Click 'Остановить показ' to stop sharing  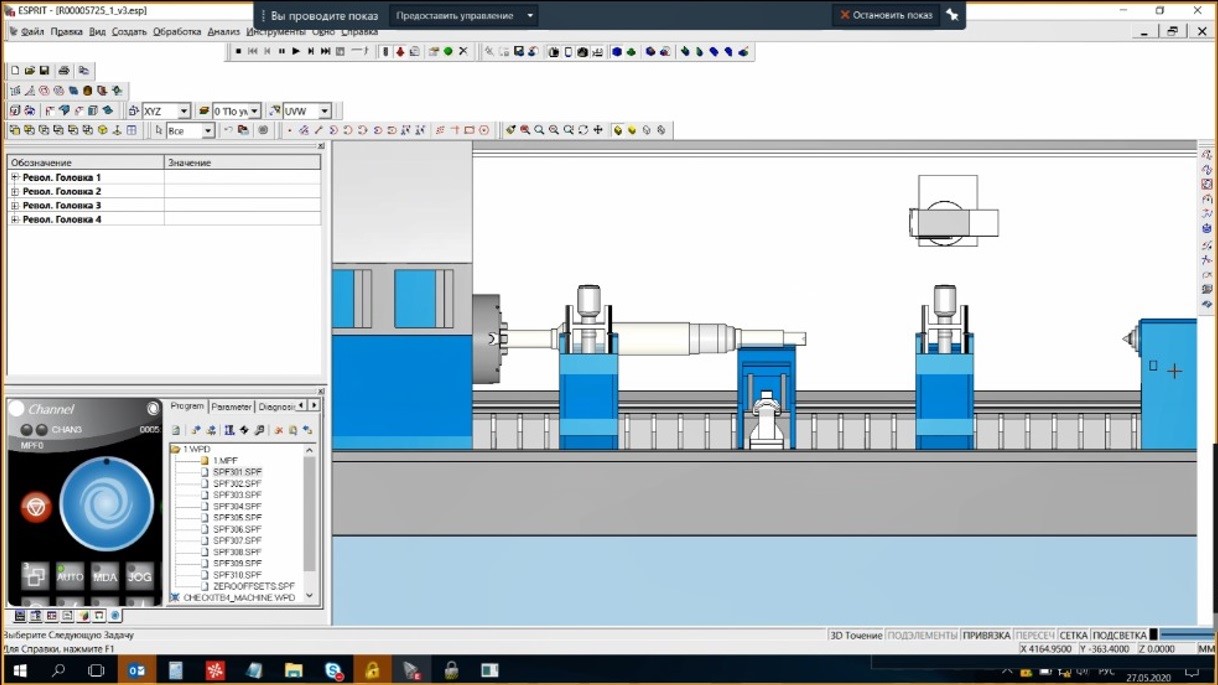coord(886,16)
